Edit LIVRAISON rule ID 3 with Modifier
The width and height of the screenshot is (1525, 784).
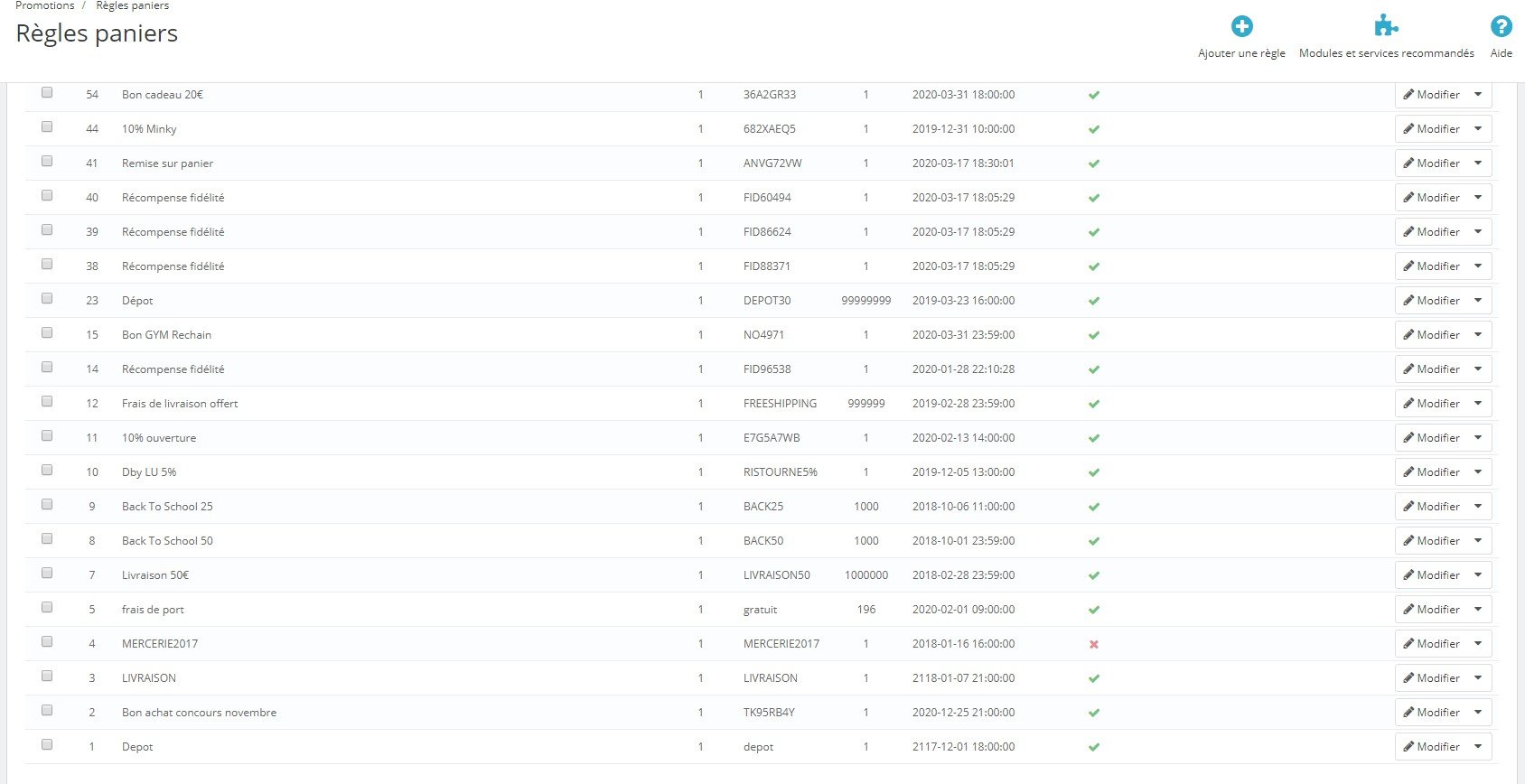tap(1432, 677)
